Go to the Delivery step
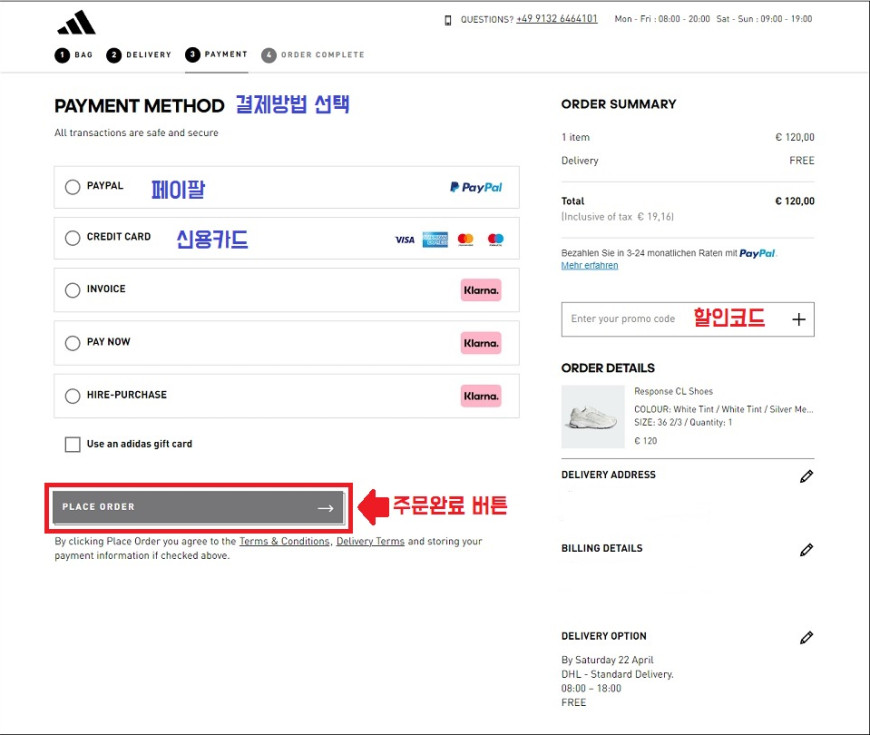The height and width of the screenshot is (735, 870). [x=139, y=55]
